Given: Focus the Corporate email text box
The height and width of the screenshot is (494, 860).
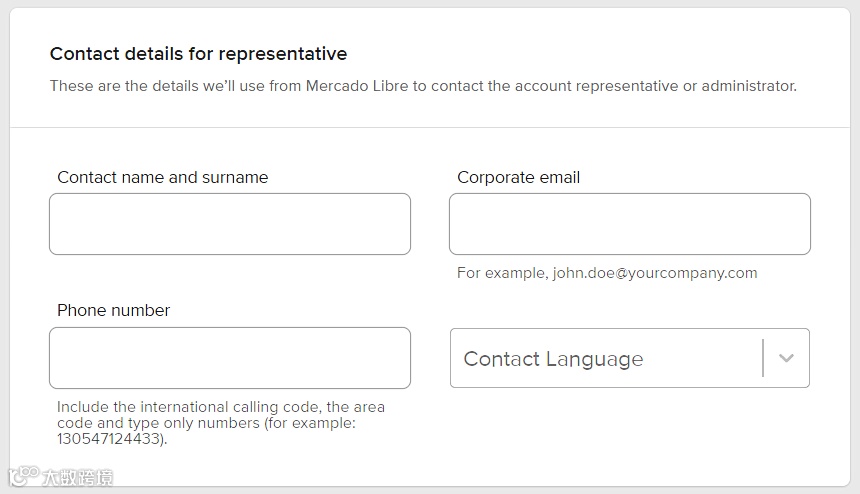Looking at the screenshot, I should pyautogui.click(x=630, y=224).
